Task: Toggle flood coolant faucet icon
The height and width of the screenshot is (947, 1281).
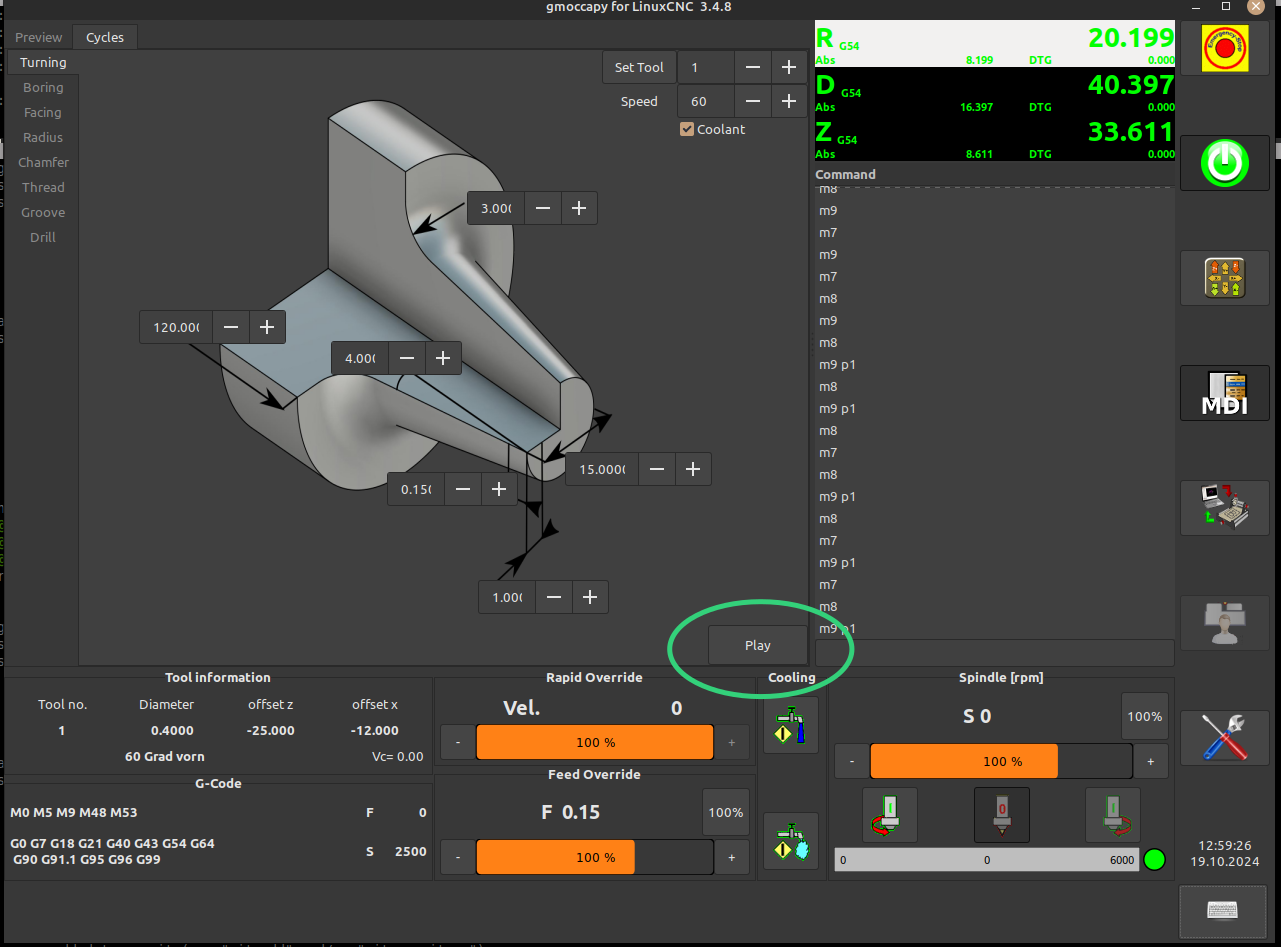Action: point(791,725)
